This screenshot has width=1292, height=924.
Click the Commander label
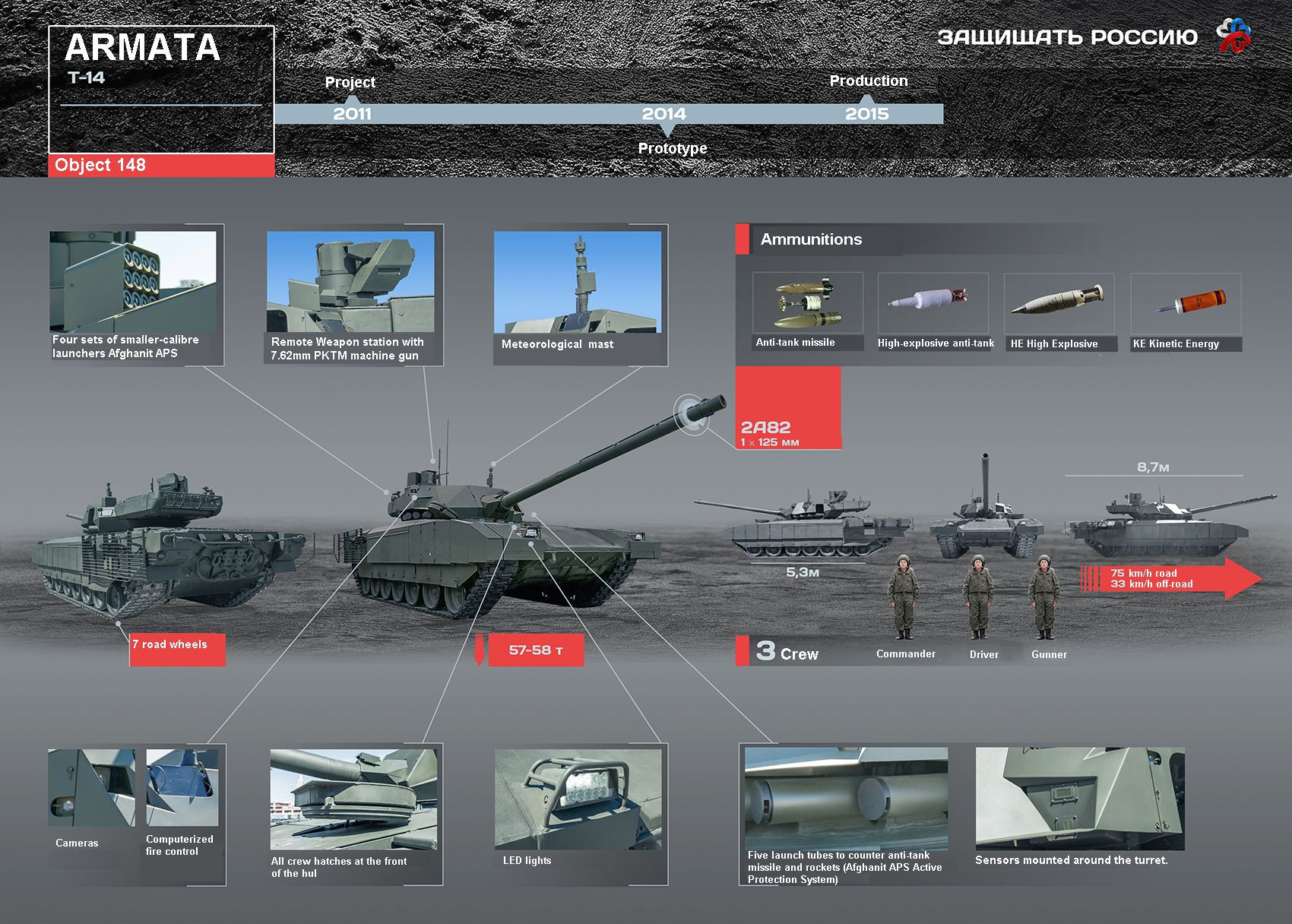tap(906, 654)
